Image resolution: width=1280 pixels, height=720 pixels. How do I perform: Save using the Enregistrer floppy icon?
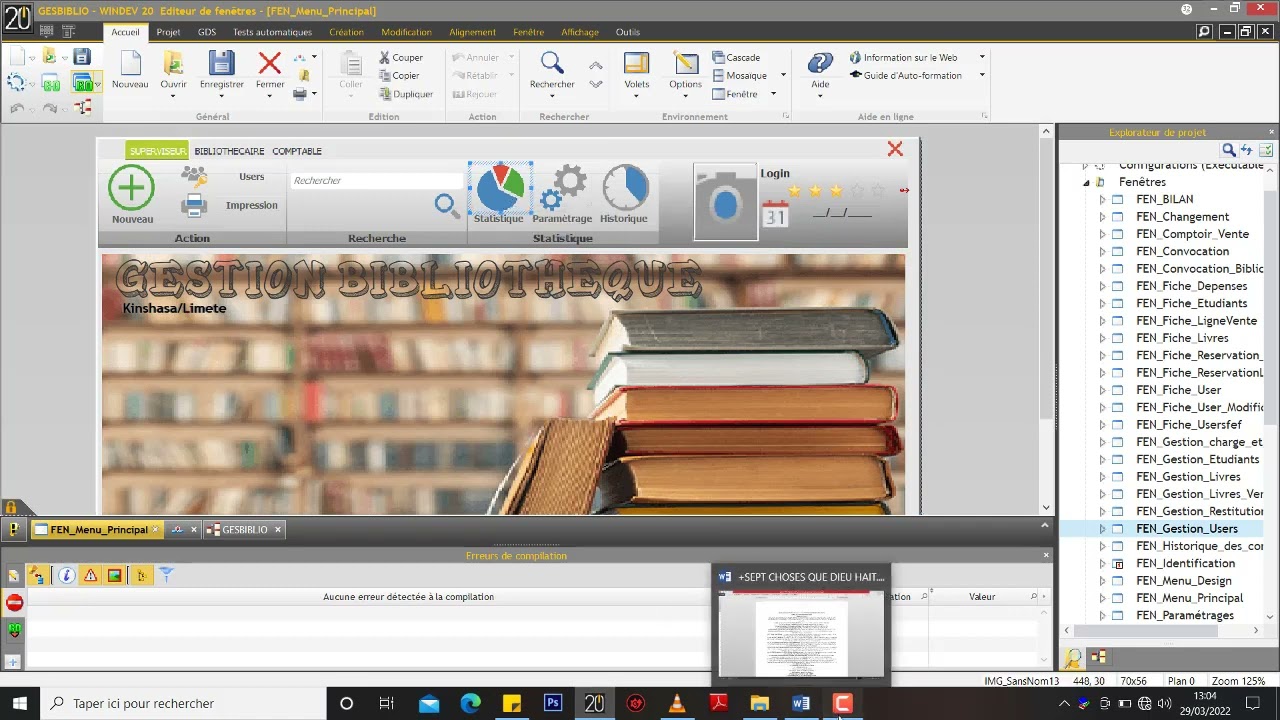click(221, 64)
